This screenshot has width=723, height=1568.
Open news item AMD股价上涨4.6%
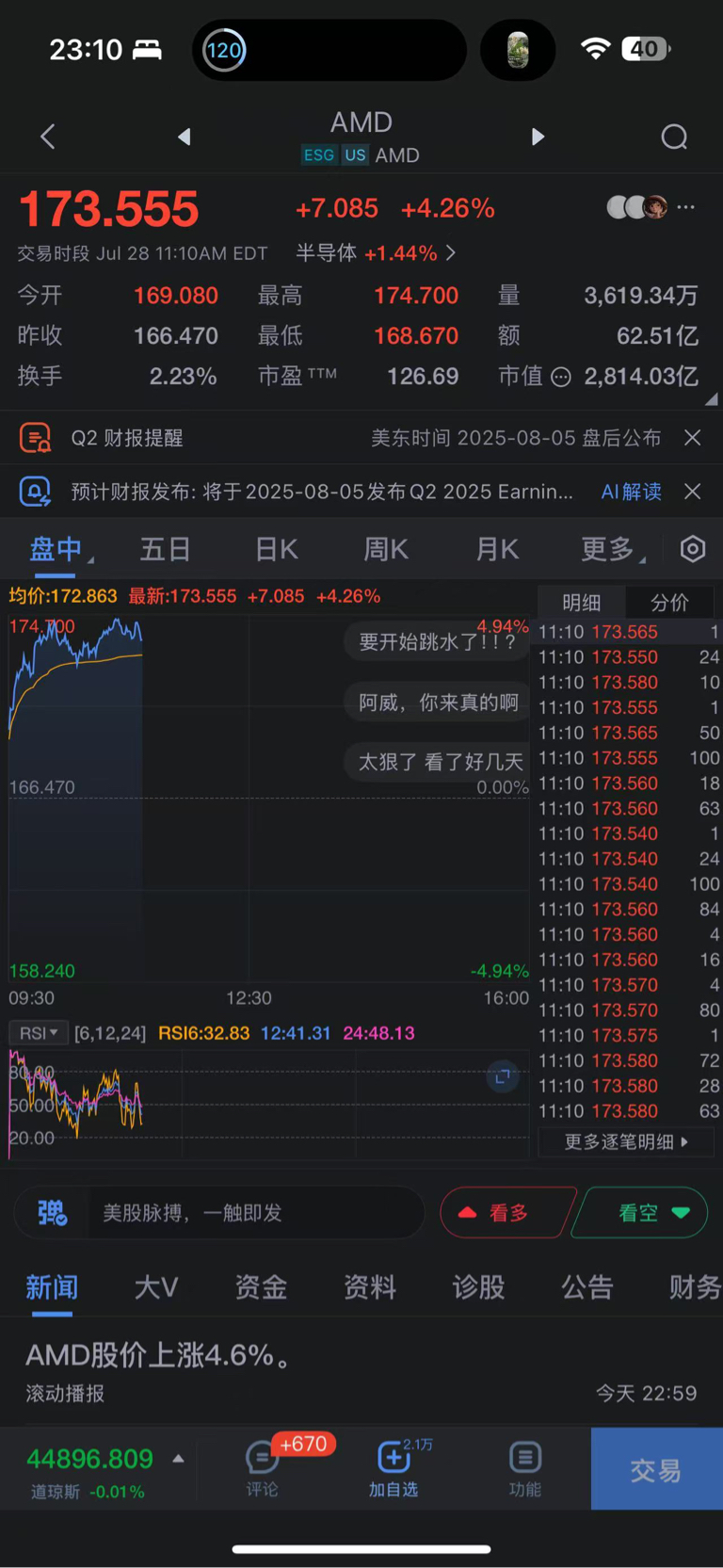click(x=361, y=1372)
